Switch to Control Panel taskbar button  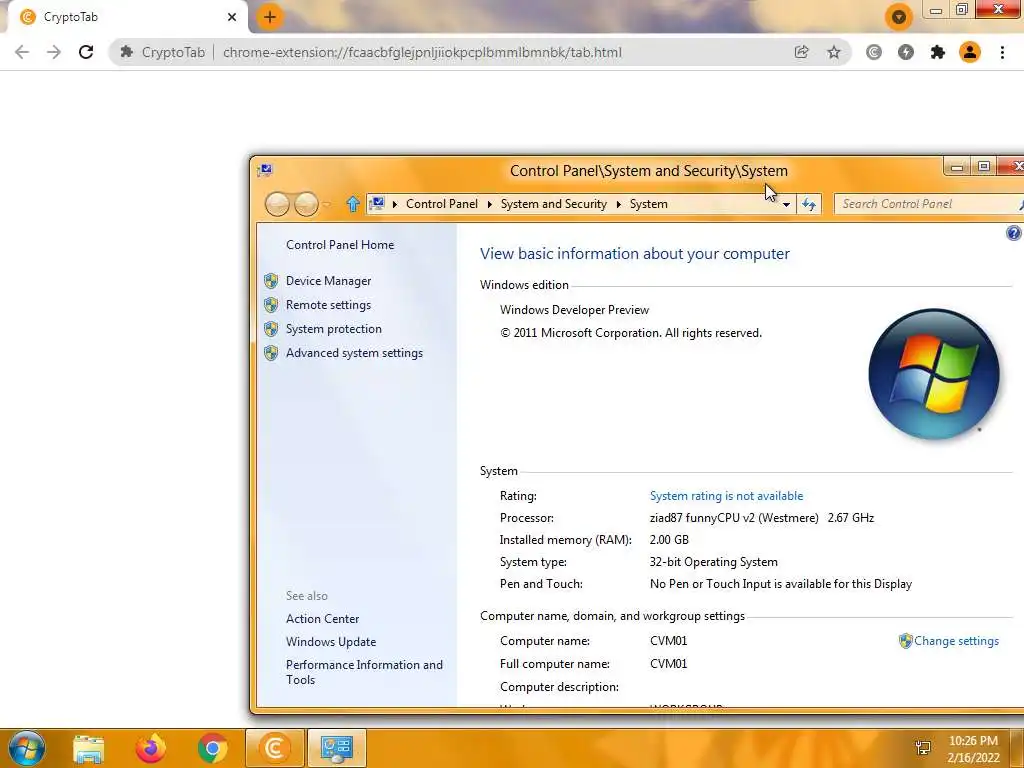point(337,748)
